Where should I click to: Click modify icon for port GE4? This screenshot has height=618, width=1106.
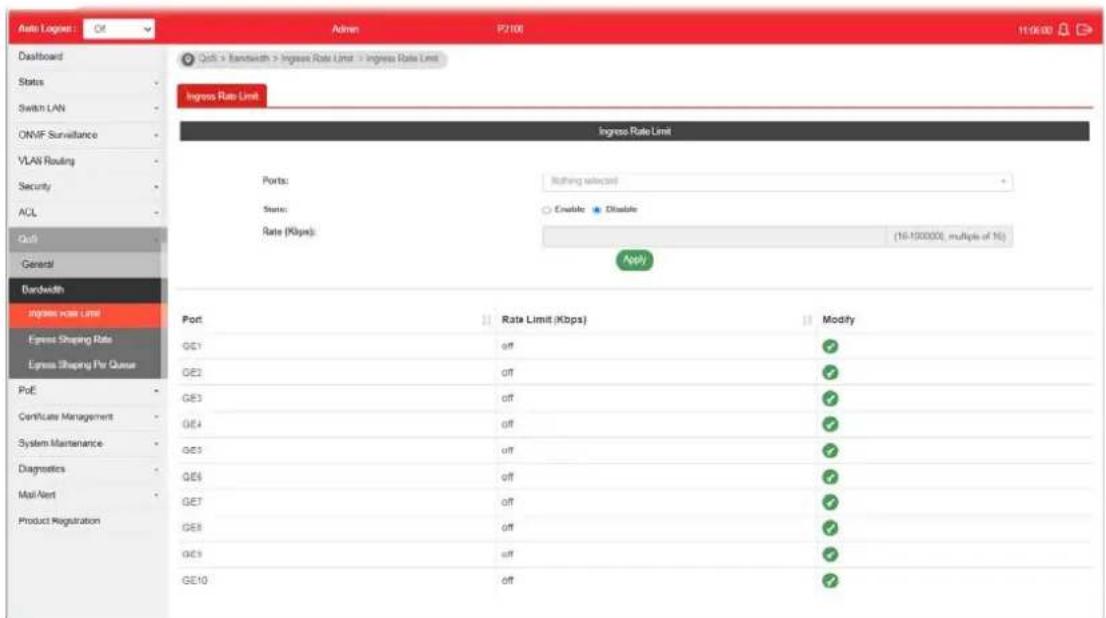pyautogui.click(x=830, y=424)
